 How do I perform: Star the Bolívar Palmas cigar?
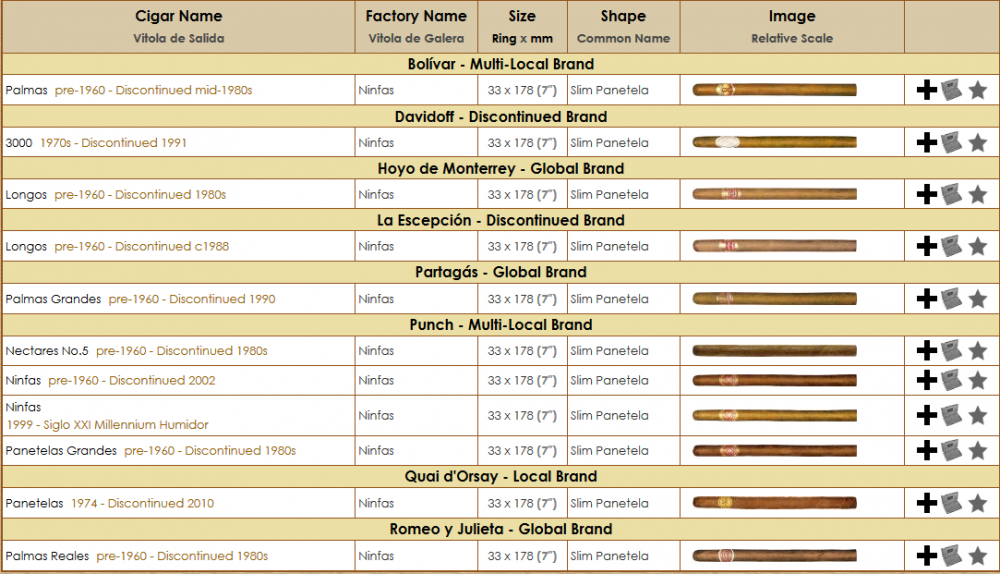tap(978, 90)
